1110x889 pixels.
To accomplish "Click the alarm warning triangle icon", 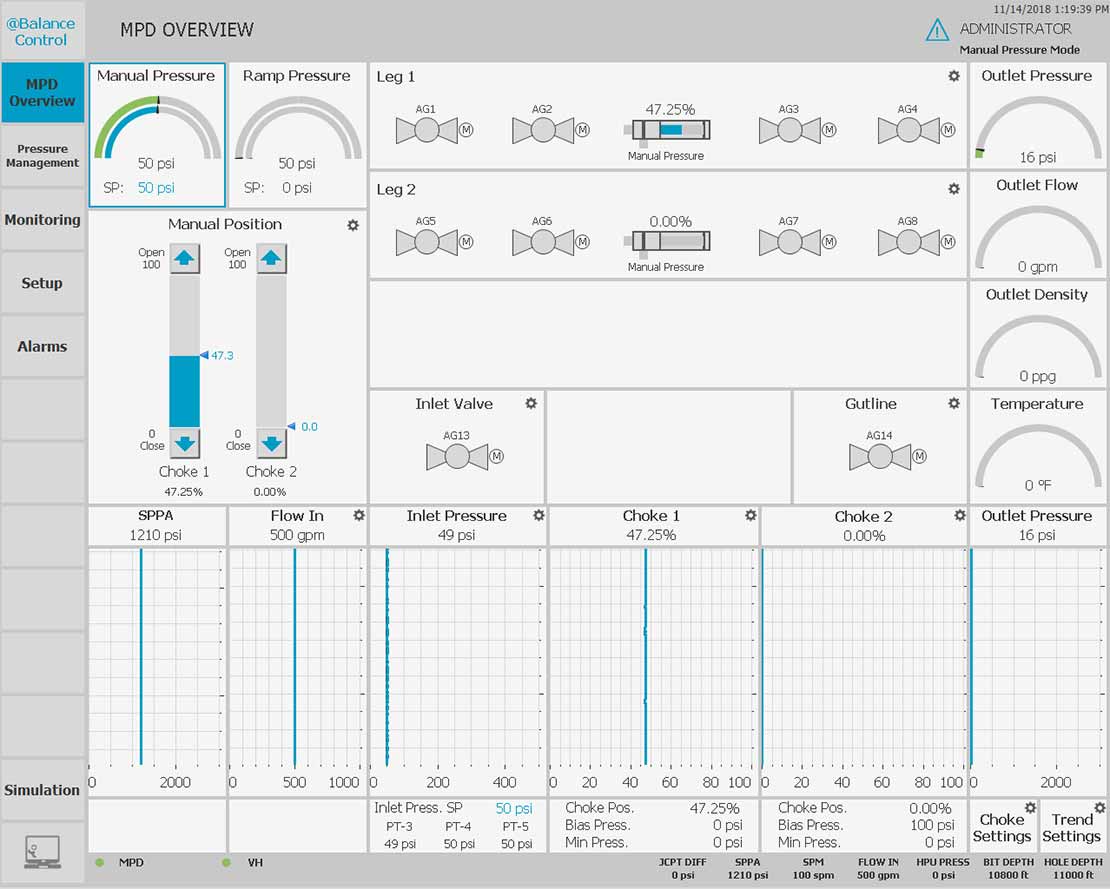I will (937, 31).
